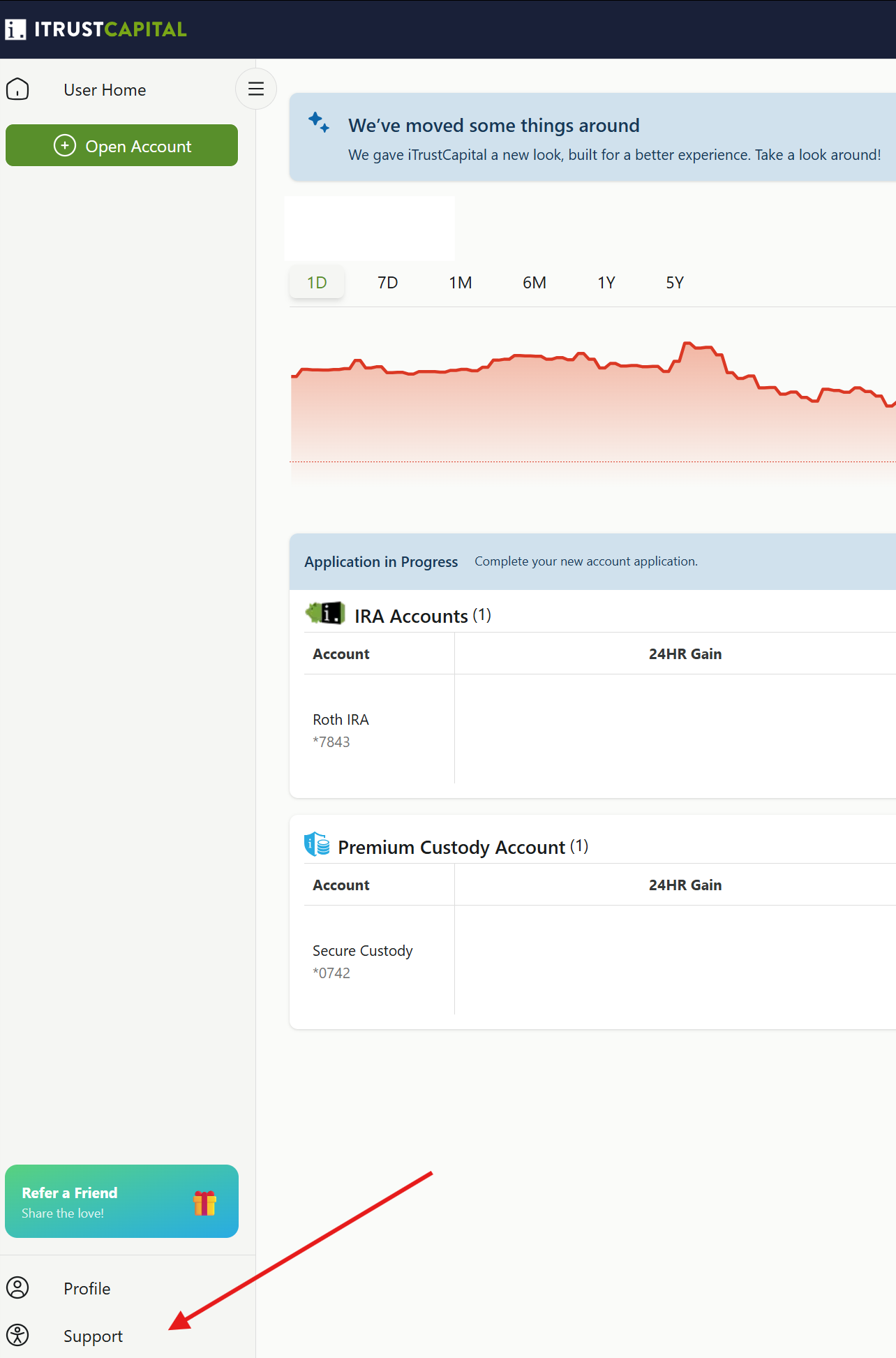Click the 24HR Gain header under Premium Custody
Image resolution: width=896 pixels, height=1358 pixels.
click(x=685, y=885)
